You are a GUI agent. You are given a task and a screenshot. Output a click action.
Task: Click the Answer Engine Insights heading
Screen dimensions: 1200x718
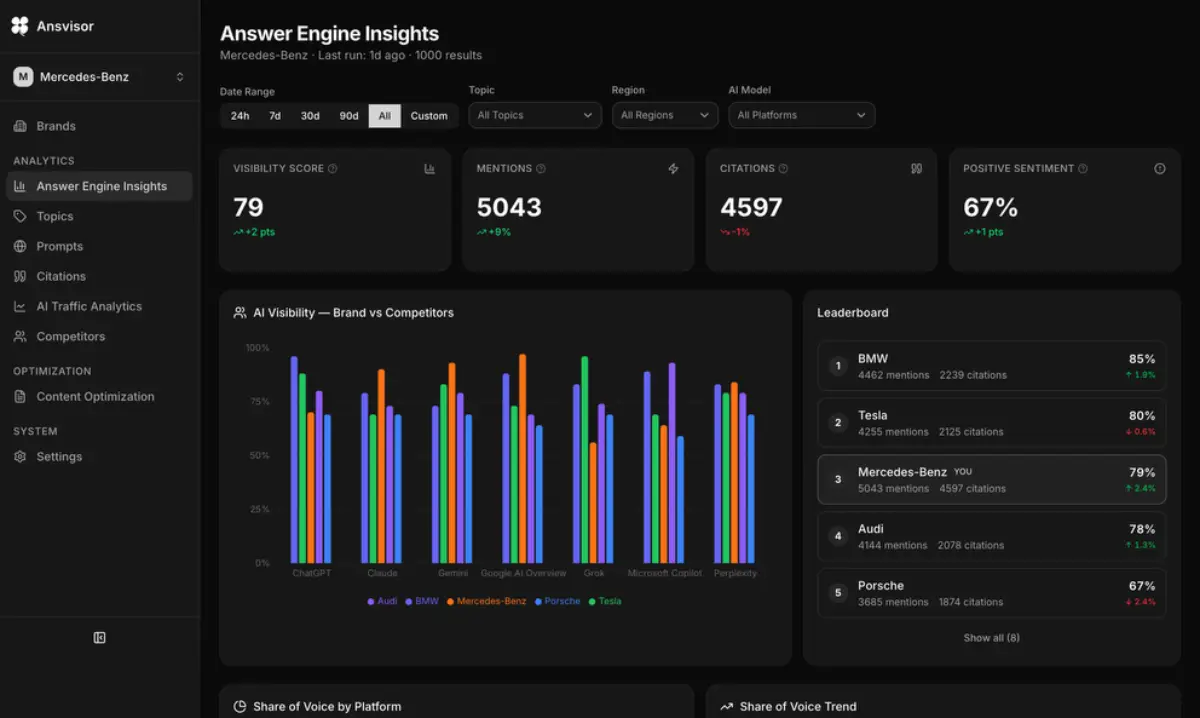329,34
